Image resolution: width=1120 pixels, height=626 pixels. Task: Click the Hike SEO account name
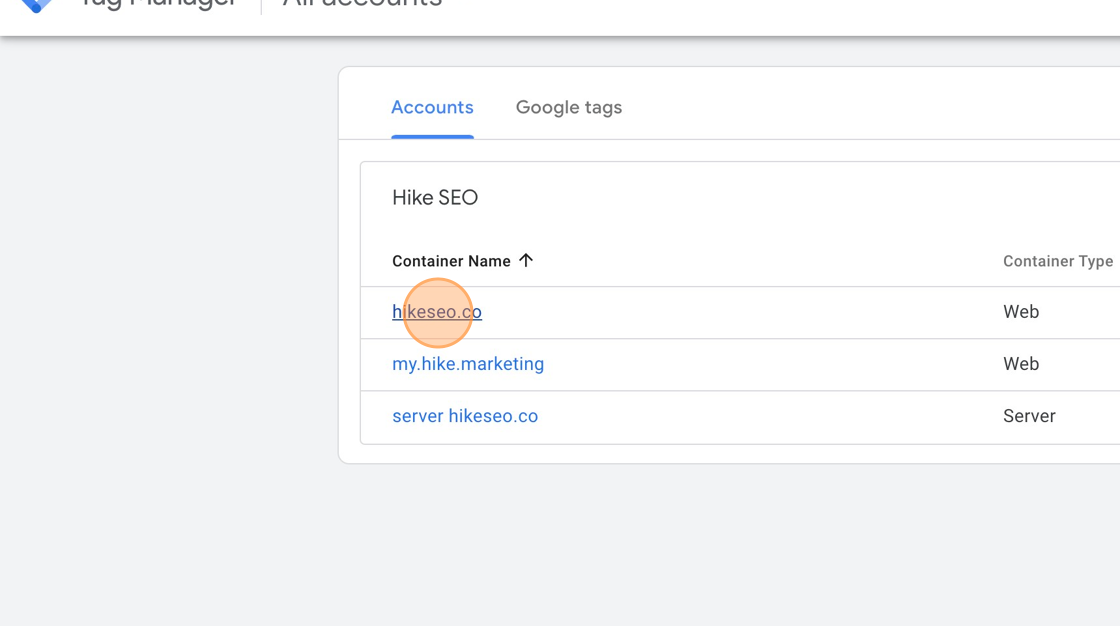click(x=434, y=197)
